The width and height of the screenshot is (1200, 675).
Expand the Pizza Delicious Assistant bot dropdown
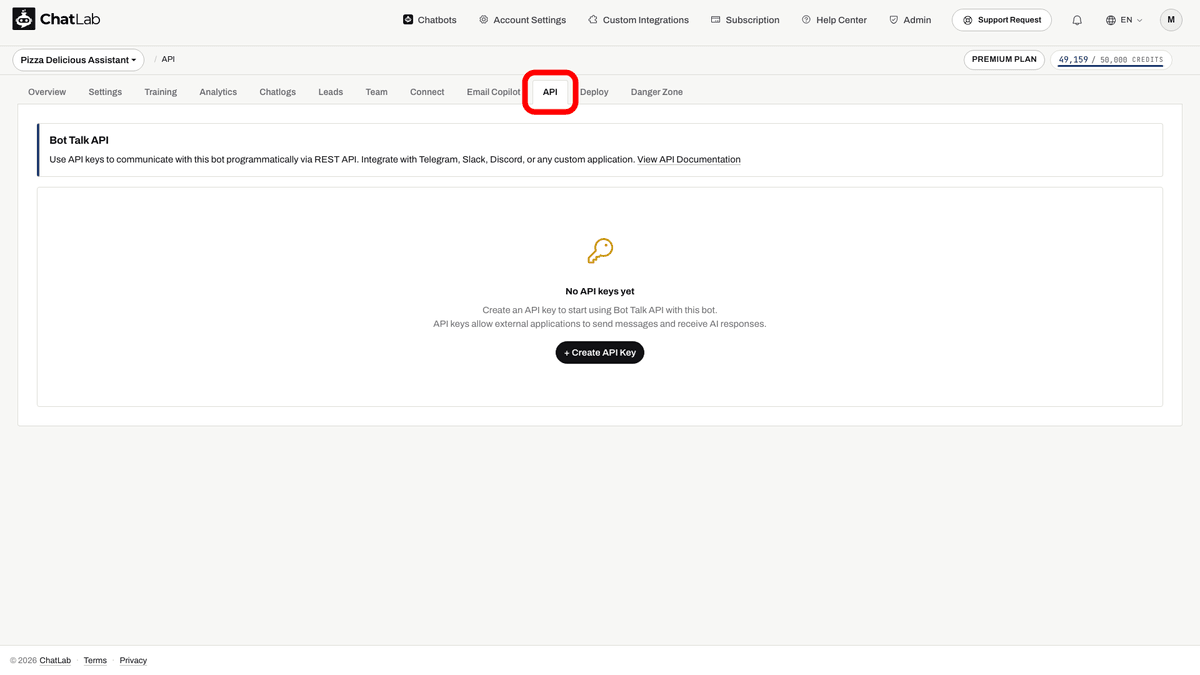click(78, 60)
